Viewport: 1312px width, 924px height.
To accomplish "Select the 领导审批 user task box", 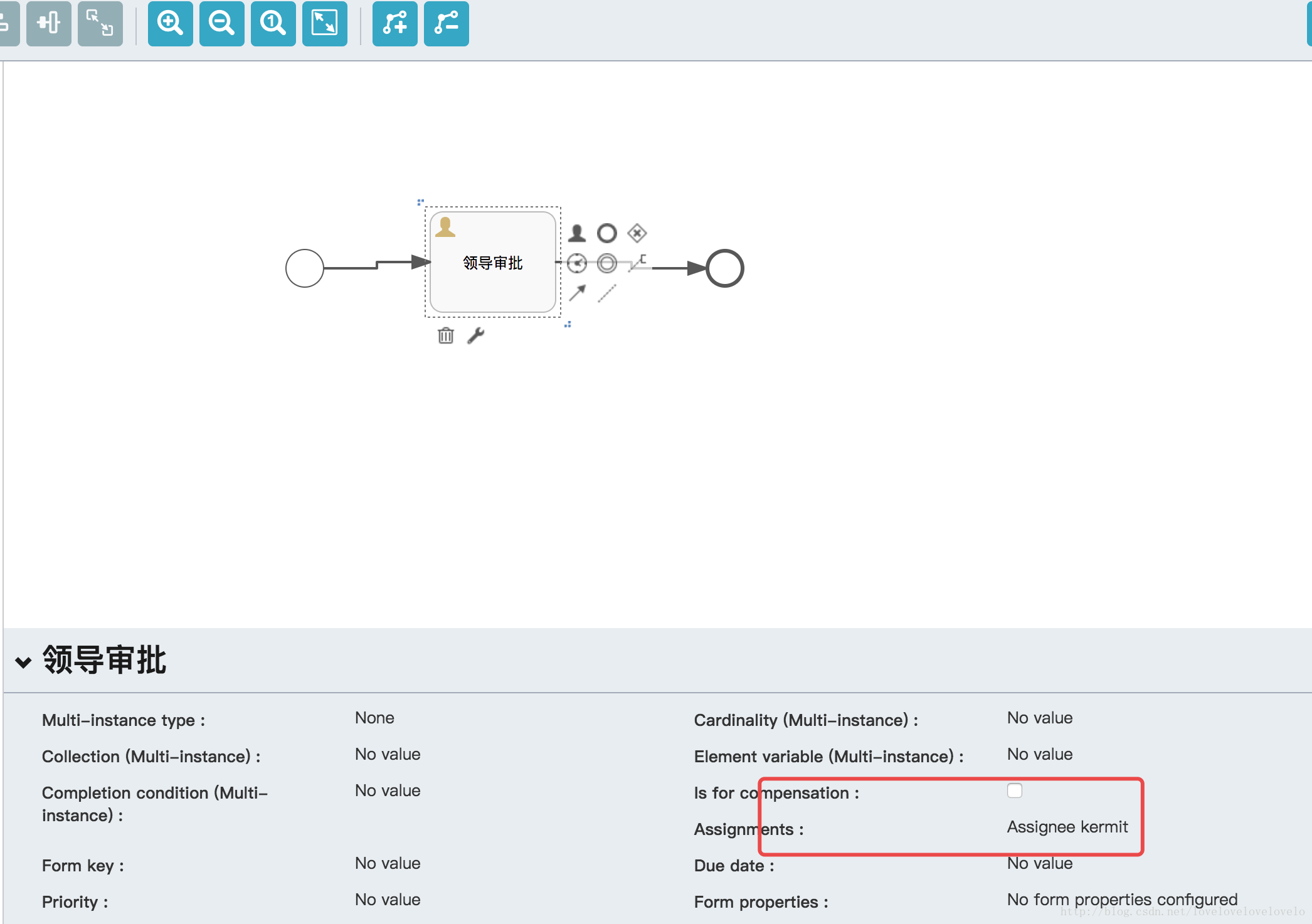I will pyautogui.click(x=493, y=262).
